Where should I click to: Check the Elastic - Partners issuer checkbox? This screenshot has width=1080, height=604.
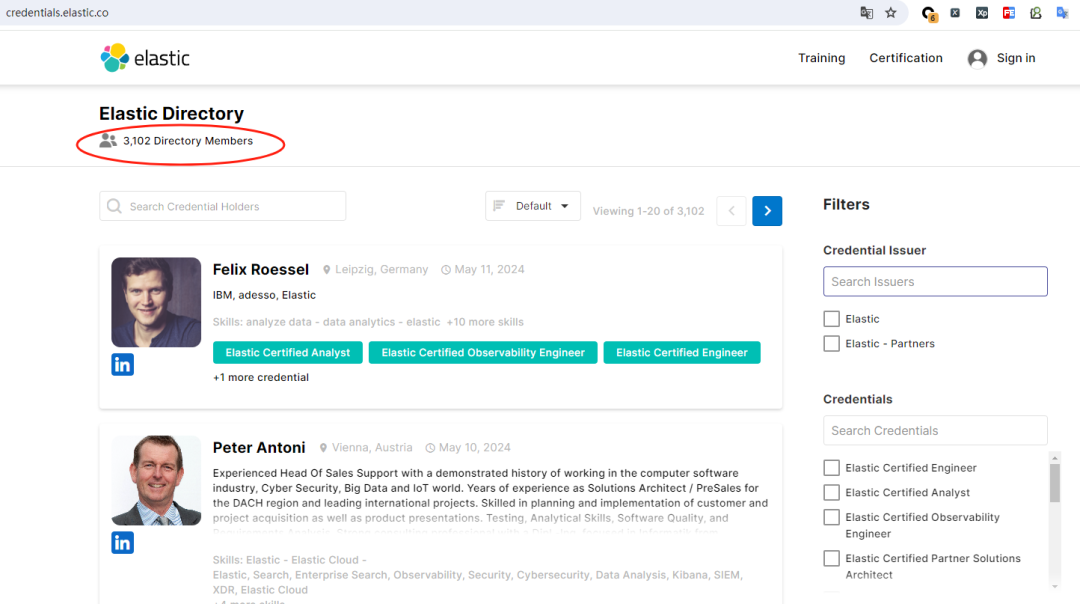831,344
